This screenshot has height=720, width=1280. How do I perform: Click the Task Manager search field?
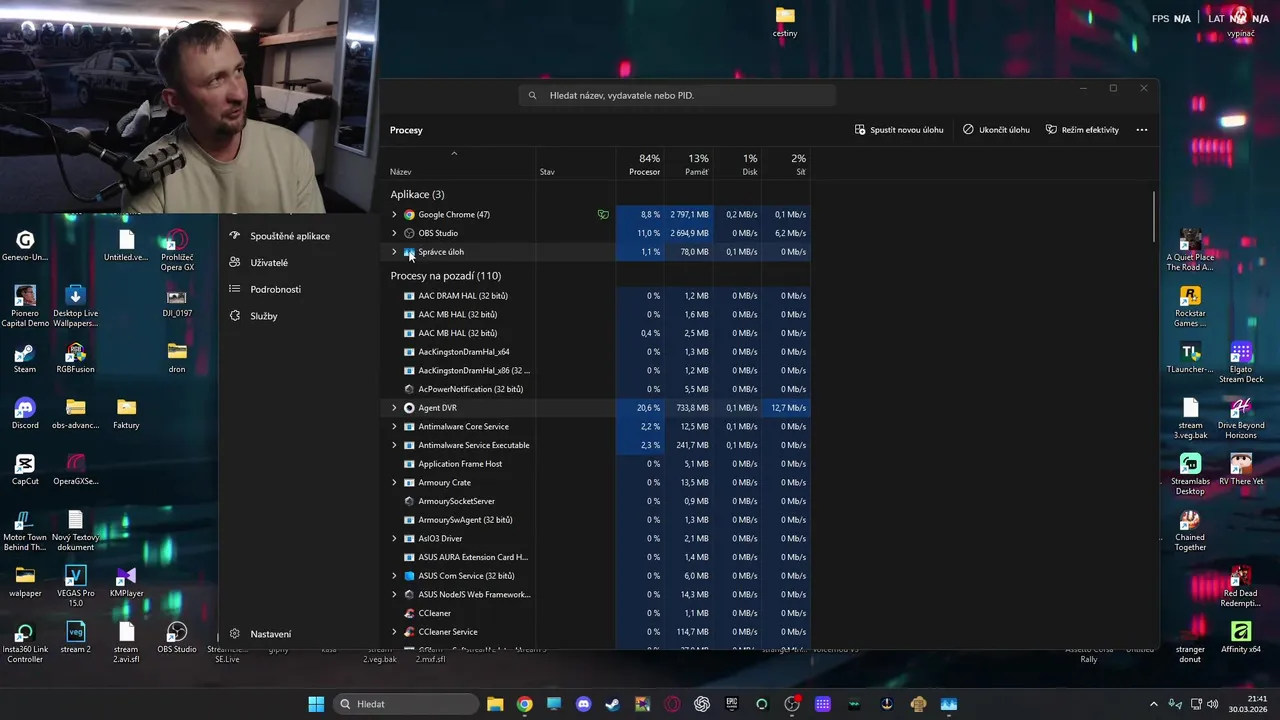point(677,95)
